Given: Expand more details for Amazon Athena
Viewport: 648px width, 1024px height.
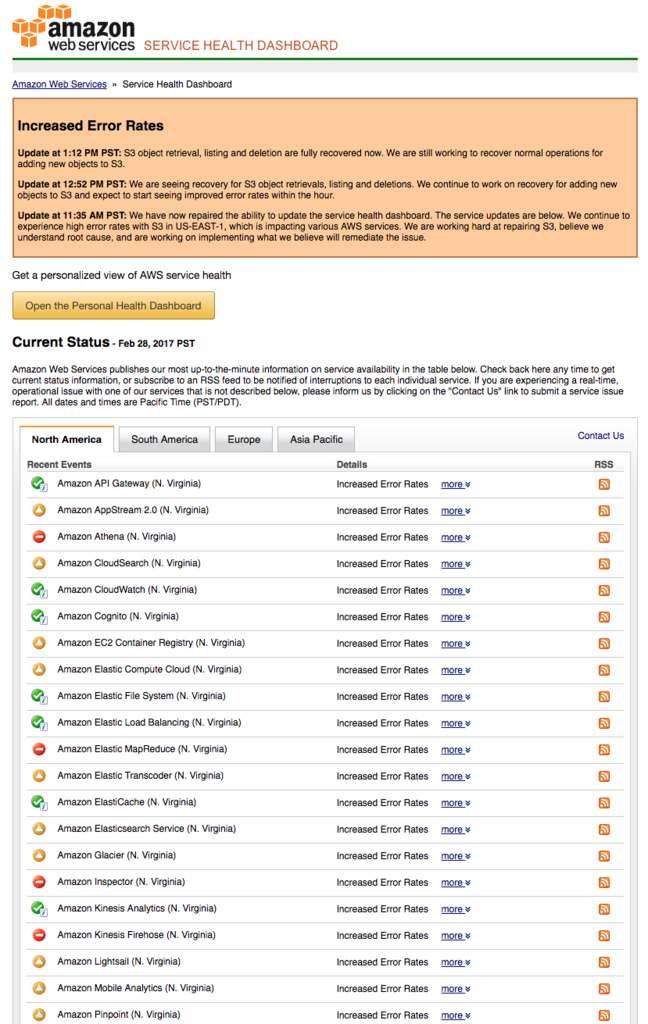Looking at the screenshot, I should click(x=455, y=537).
